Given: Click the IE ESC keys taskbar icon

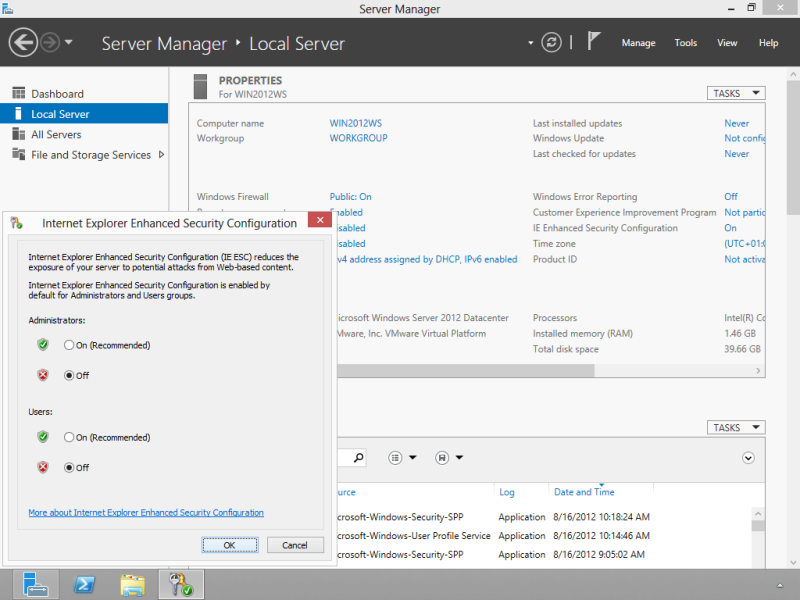Looking at the screenshot, I should 181,585.
